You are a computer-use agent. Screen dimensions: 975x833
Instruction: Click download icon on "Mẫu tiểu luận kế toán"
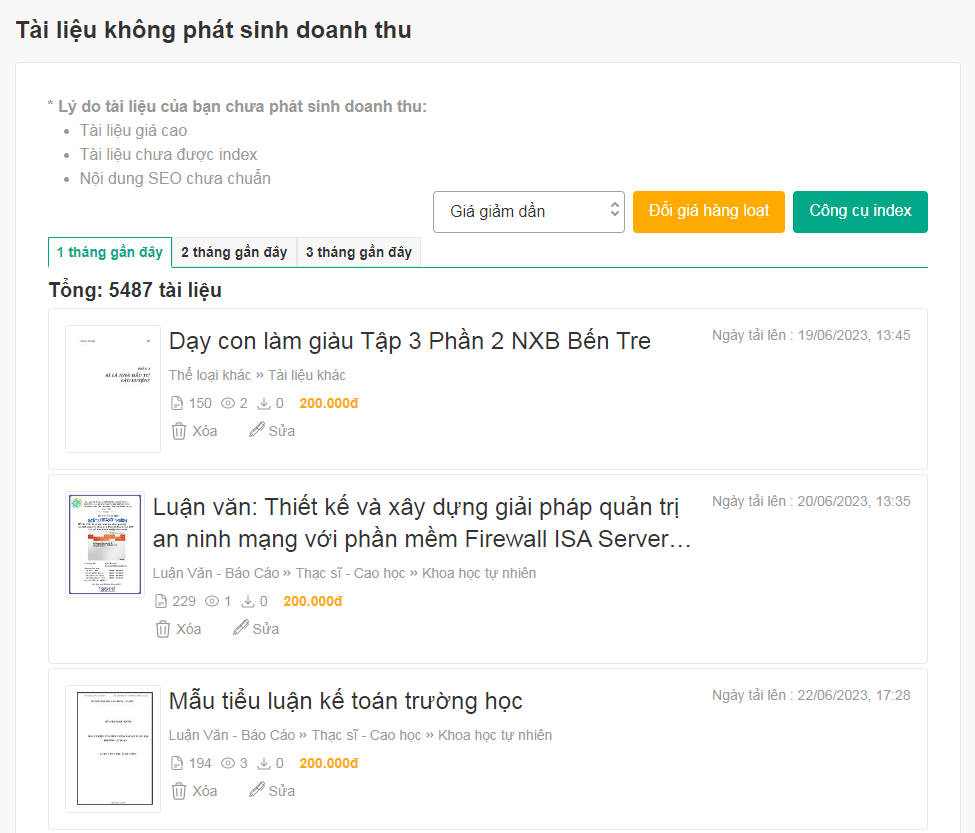tap(266, 763)
